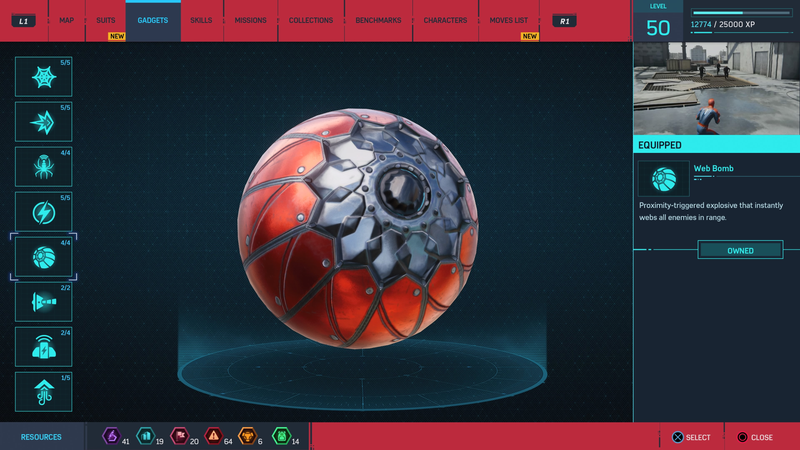The image size is (800, 450).
Task: Click the EQUIPPED header label
Action: (x=660, y=145)
